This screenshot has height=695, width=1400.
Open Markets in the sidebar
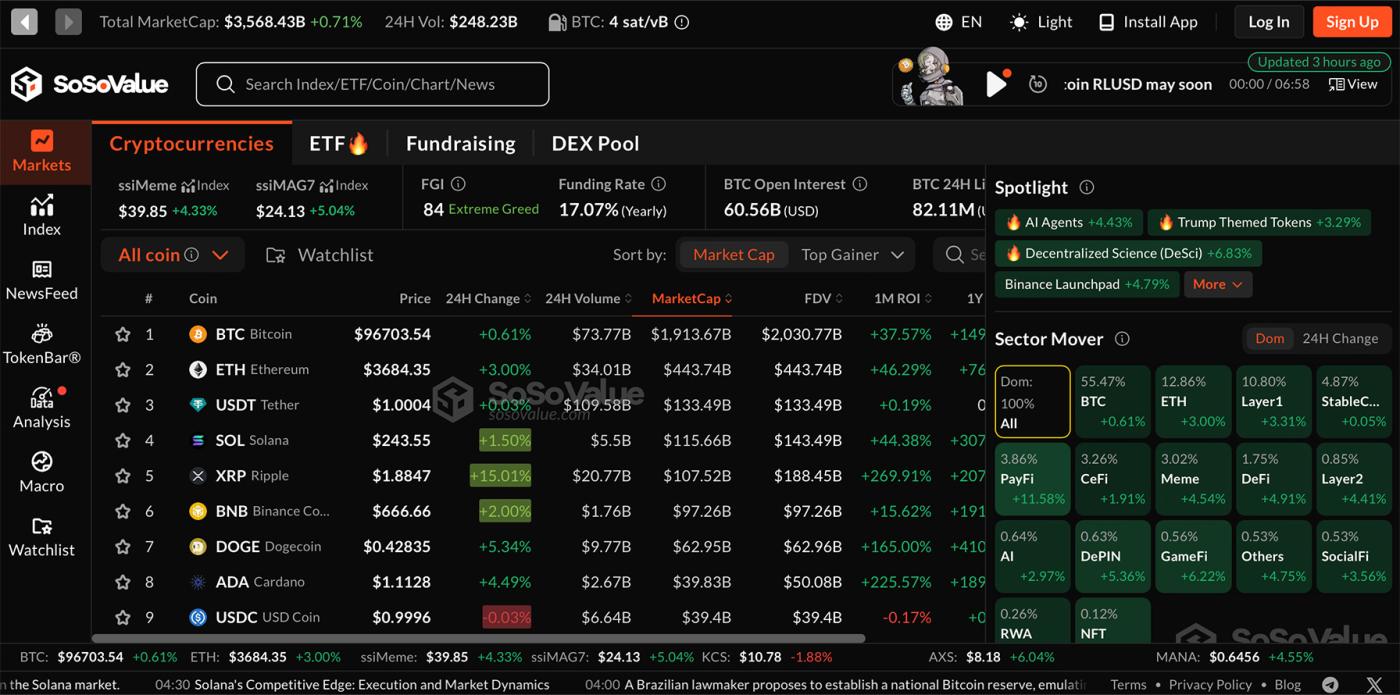41,152
